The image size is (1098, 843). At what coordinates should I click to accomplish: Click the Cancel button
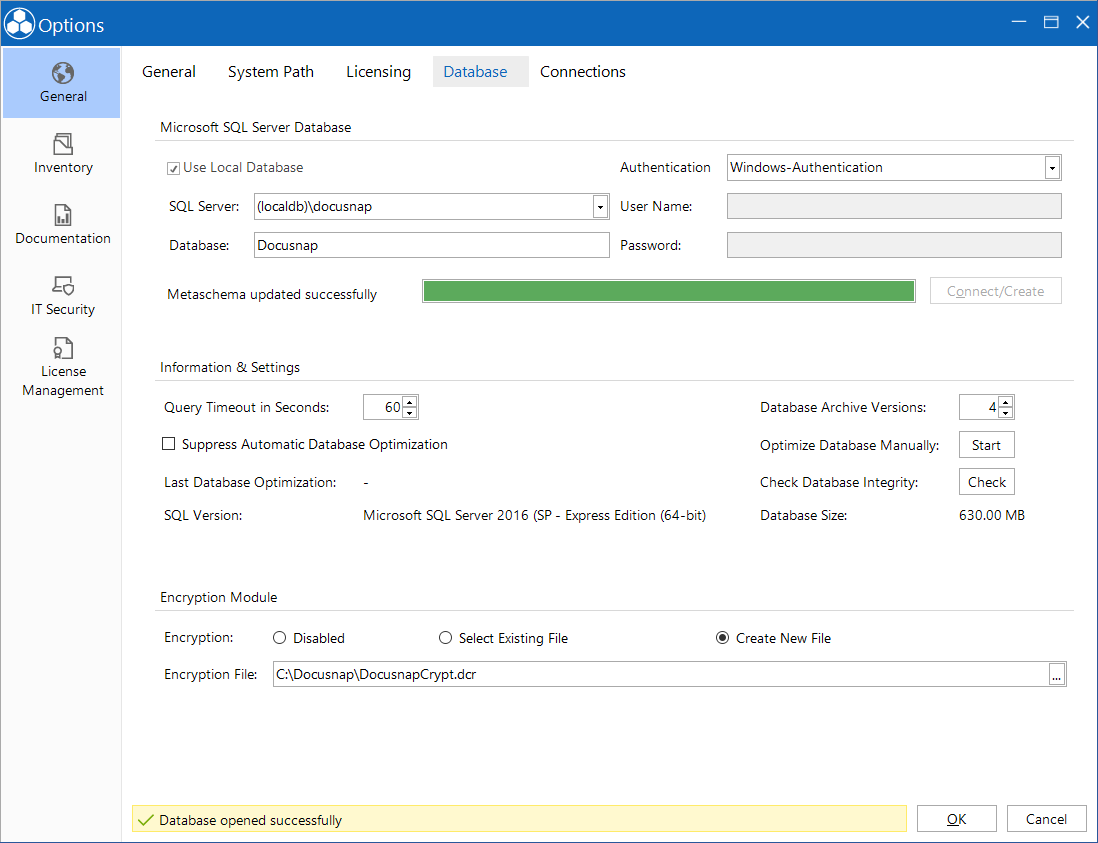(x=1046, y=818)
